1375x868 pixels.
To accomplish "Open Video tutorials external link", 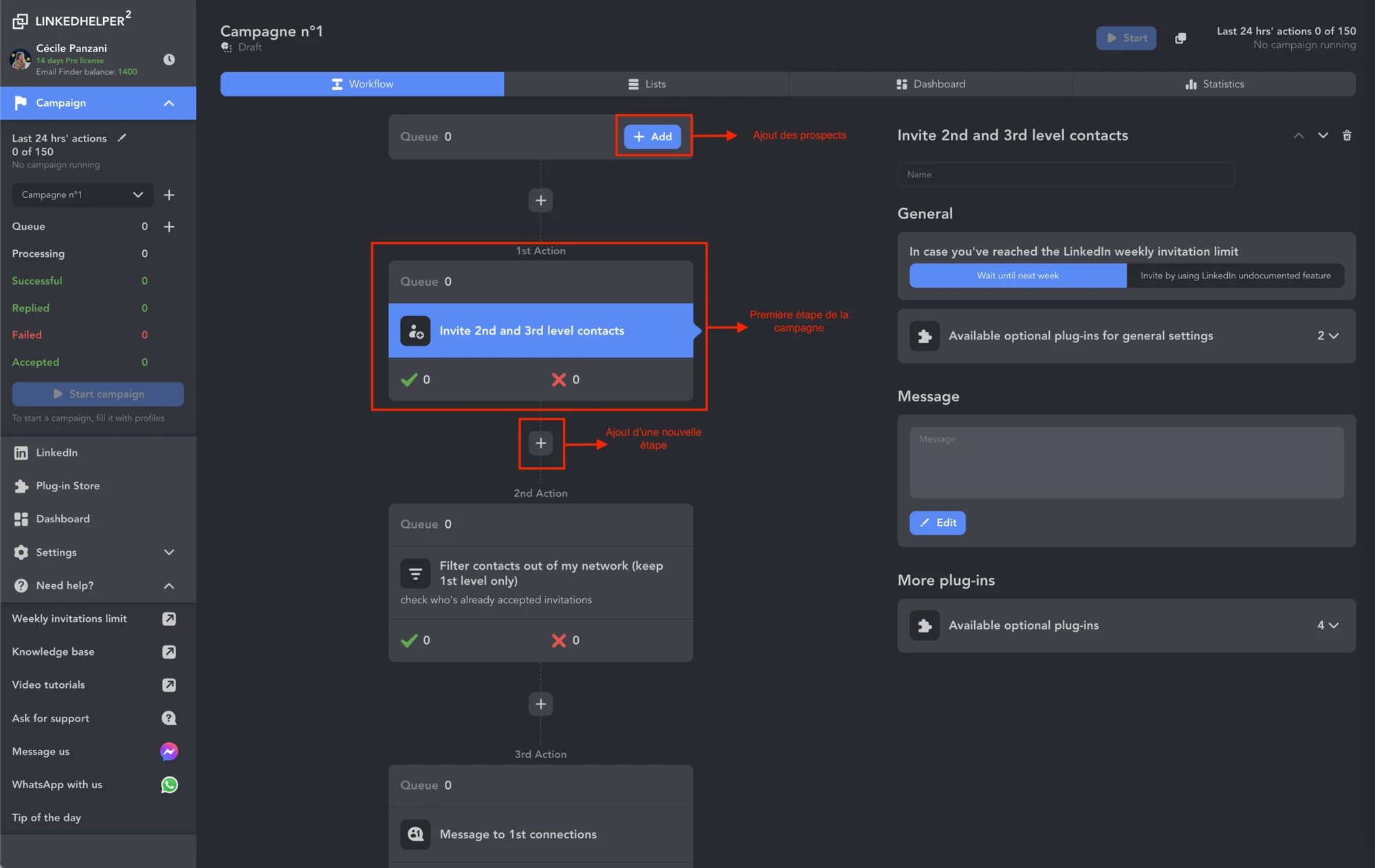I will [x=169, y=685].
